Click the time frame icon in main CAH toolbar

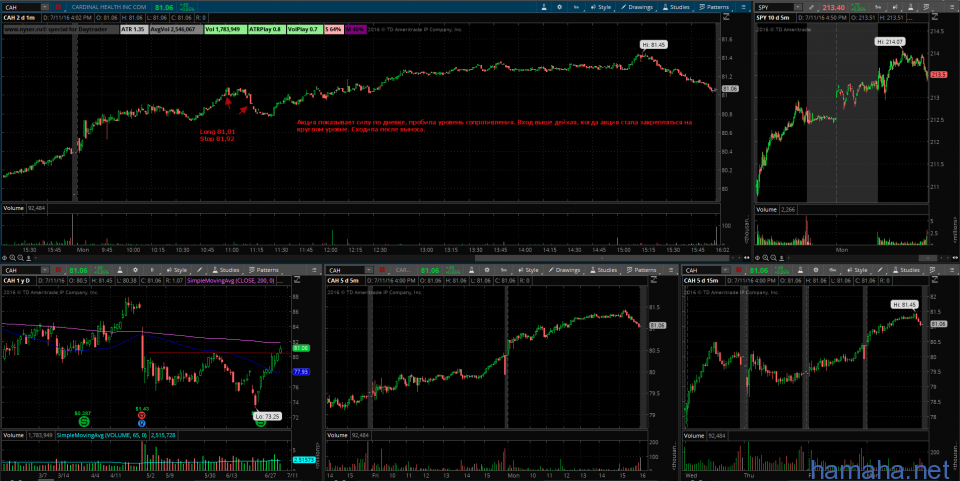[x=576, y=7]
